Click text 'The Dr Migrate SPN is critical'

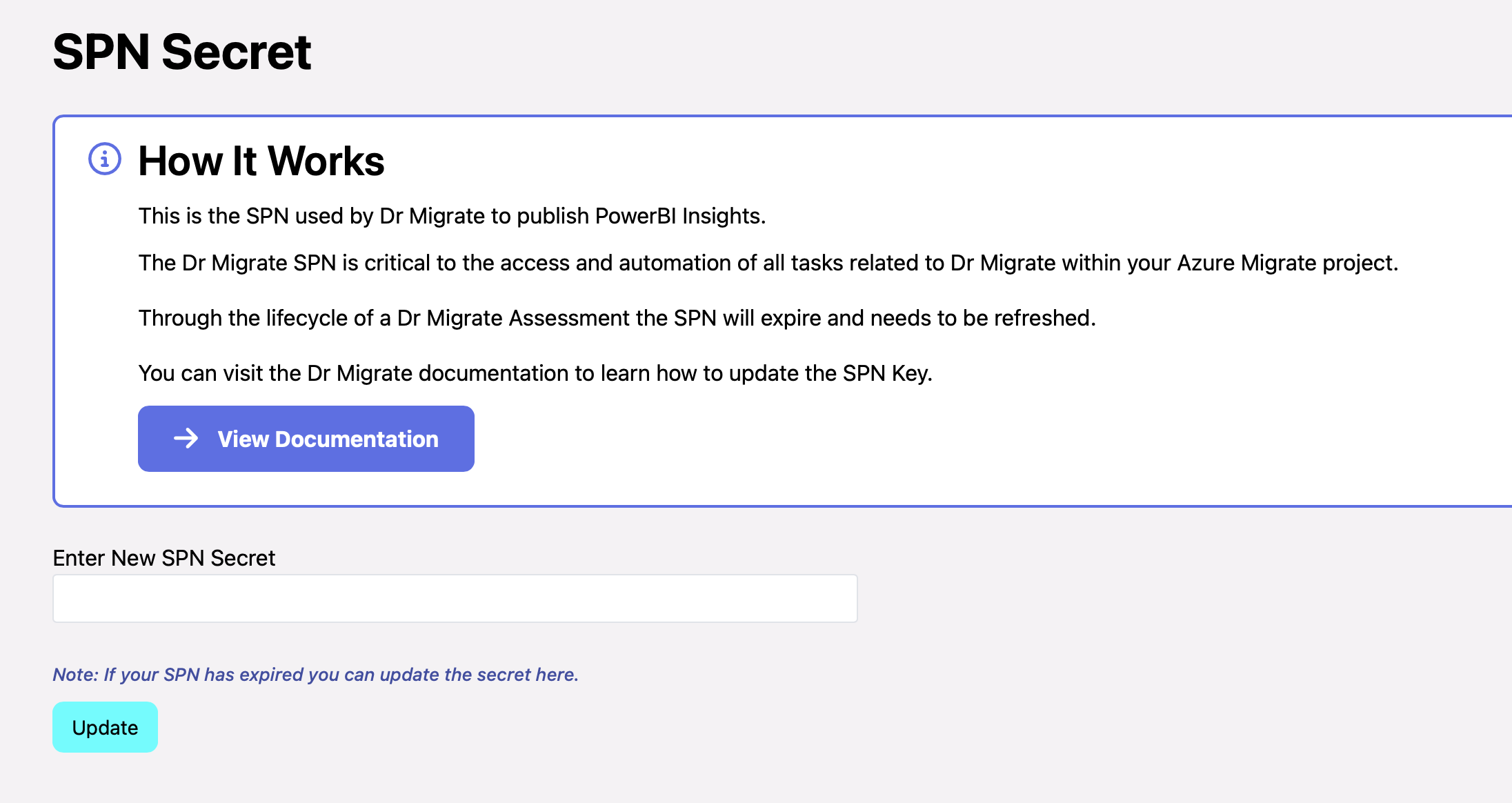tap(768, 263)
